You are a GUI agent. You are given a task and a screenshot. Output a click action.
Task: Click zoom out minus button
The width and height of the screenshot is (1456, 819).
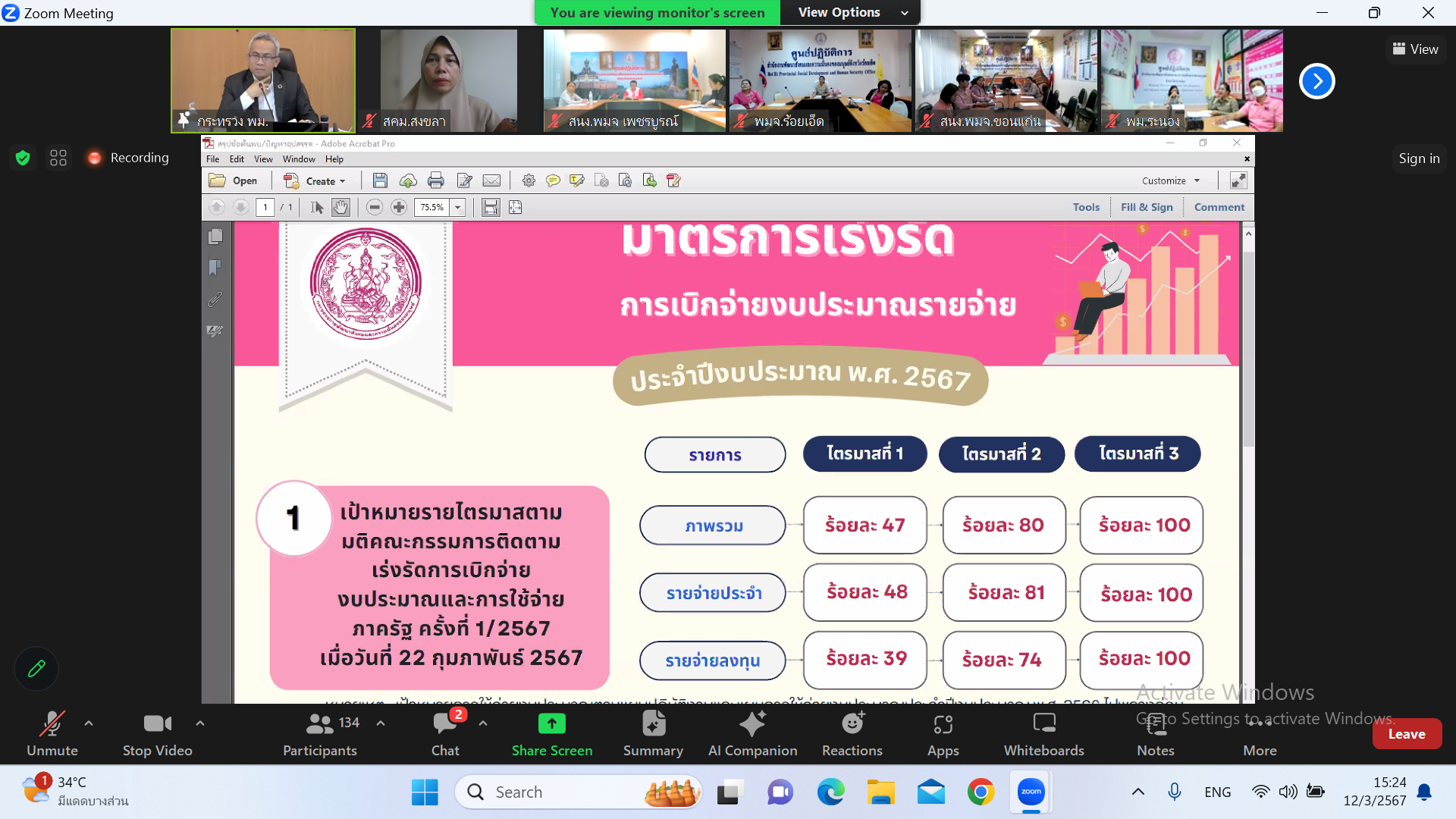[x=375, y=207]
